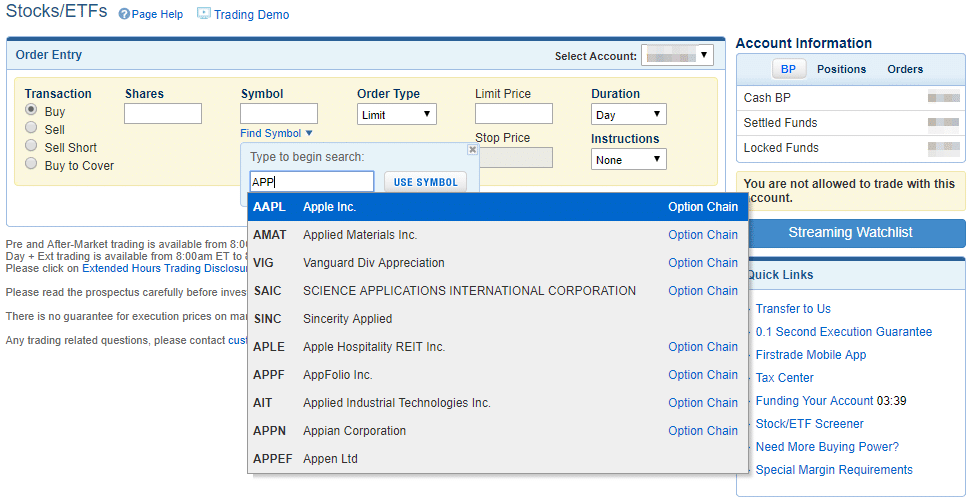Screen dimensions: 978x504
Task: Select the Sell transaction radio button
Action: (31, 128)
